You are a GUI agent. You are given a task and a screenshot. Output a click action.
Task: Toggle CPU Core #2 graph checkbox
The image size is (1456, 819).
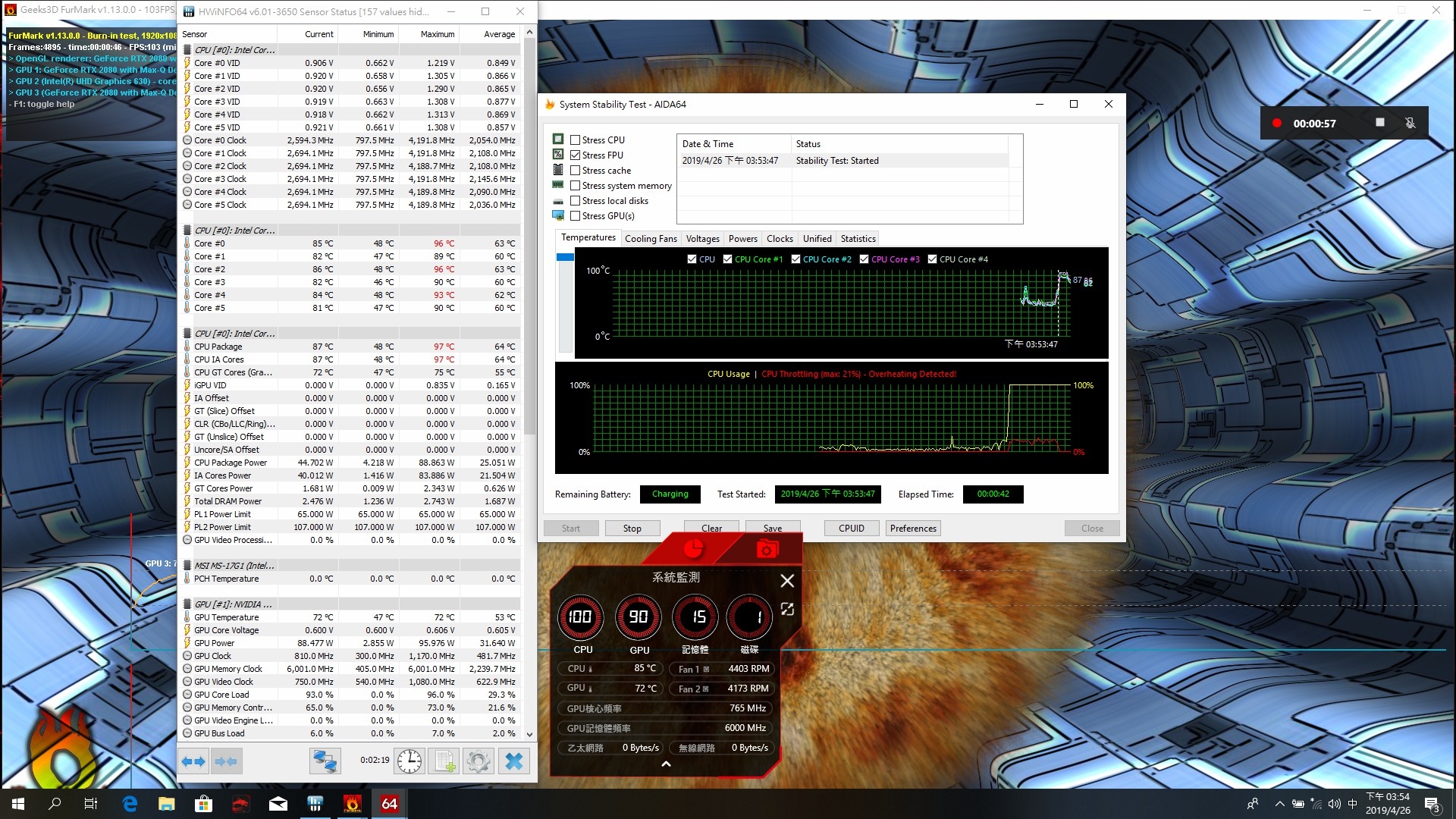point(796,259)
